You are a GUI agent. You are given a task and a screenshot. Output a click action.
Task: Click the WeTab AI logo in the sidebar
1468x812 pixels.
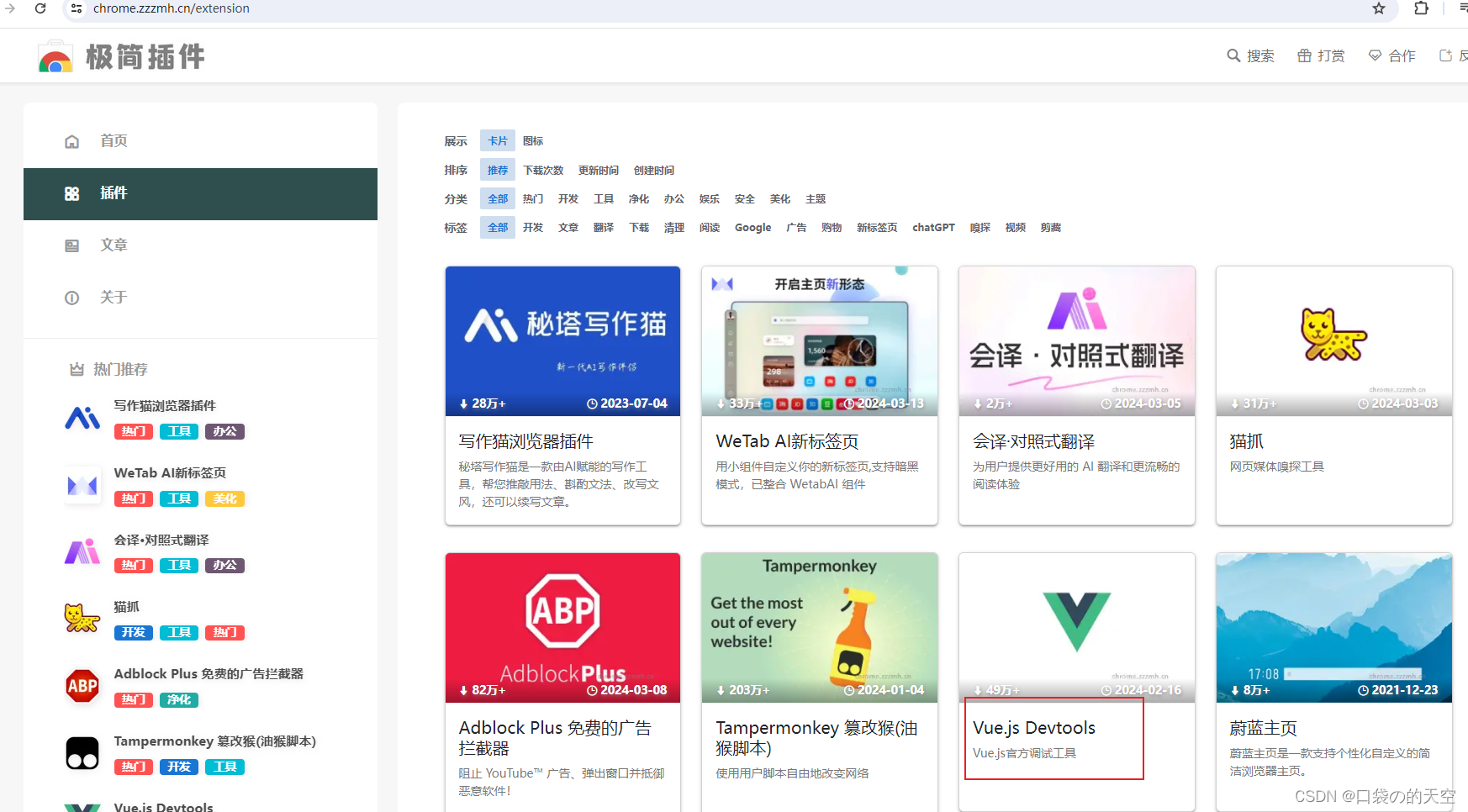tap(82, 485)
